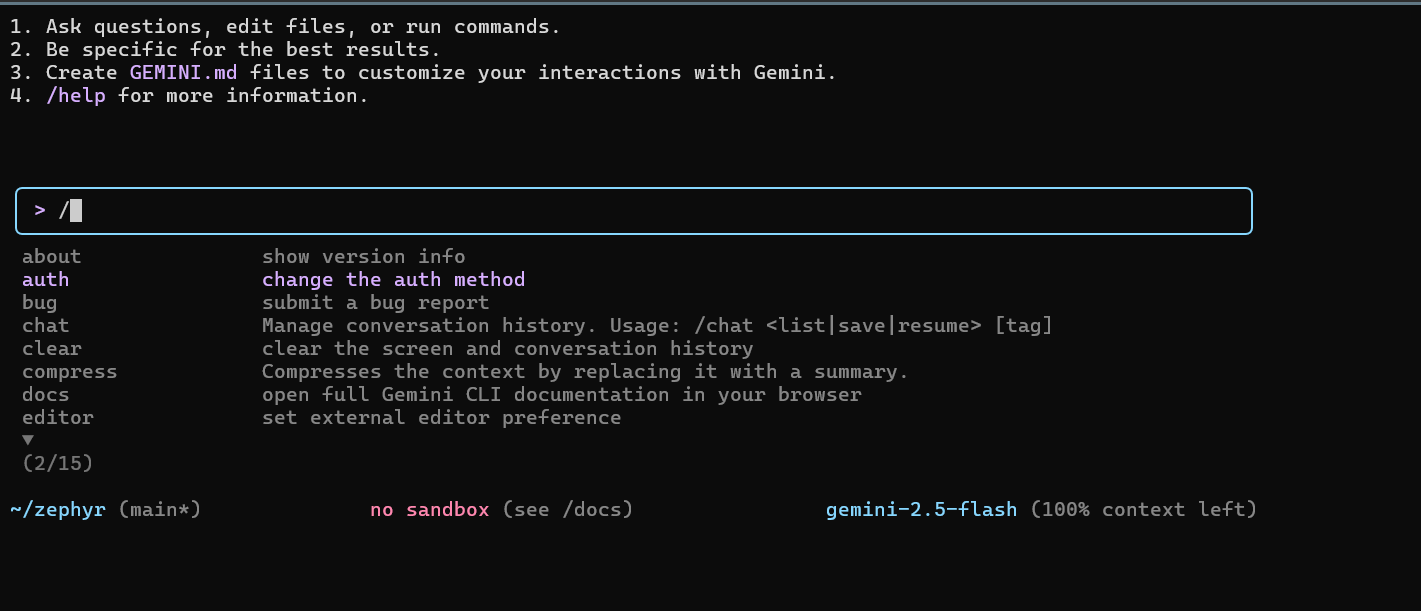This screenshot has height=611, width=1421.
Task: Click the no sandbox status indicator
Action: [430, 510]
